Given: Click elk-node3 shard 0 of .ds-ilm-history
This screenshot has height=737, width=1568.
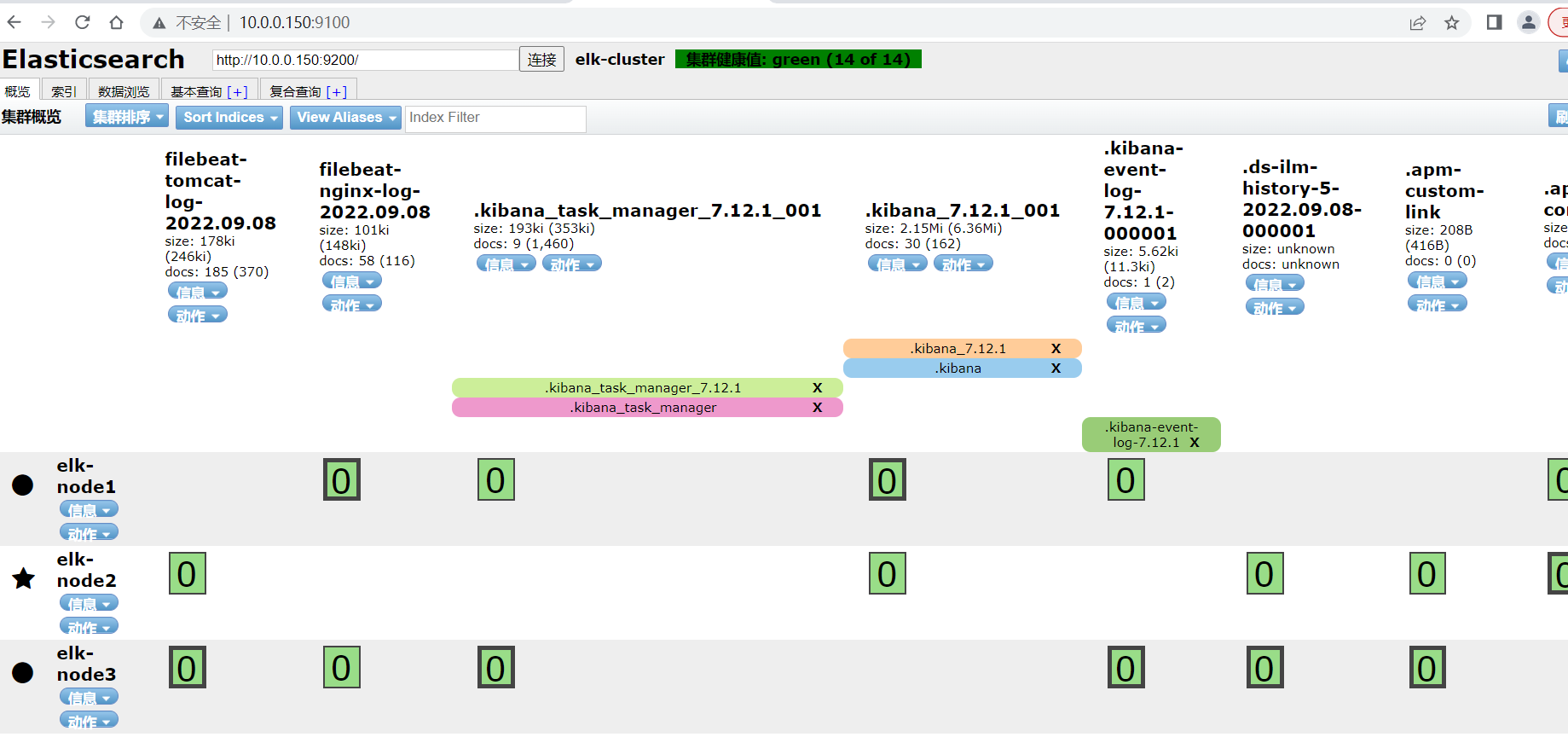Looking at the screenshot, I should 1265,668.
